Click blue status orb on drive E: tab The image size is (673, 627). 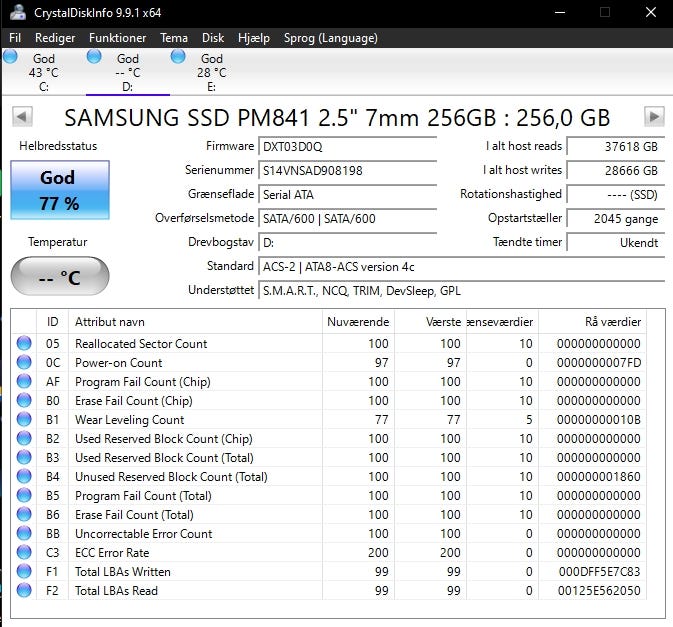click(x=178, y=56)
